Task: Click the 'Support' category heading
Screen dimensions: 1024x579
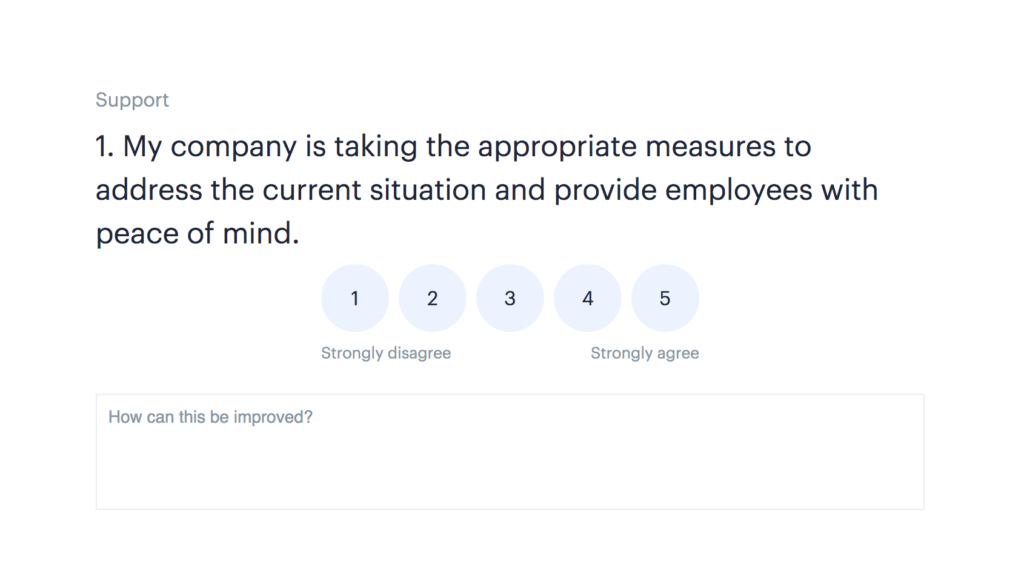Action: [x=132, y=100]
